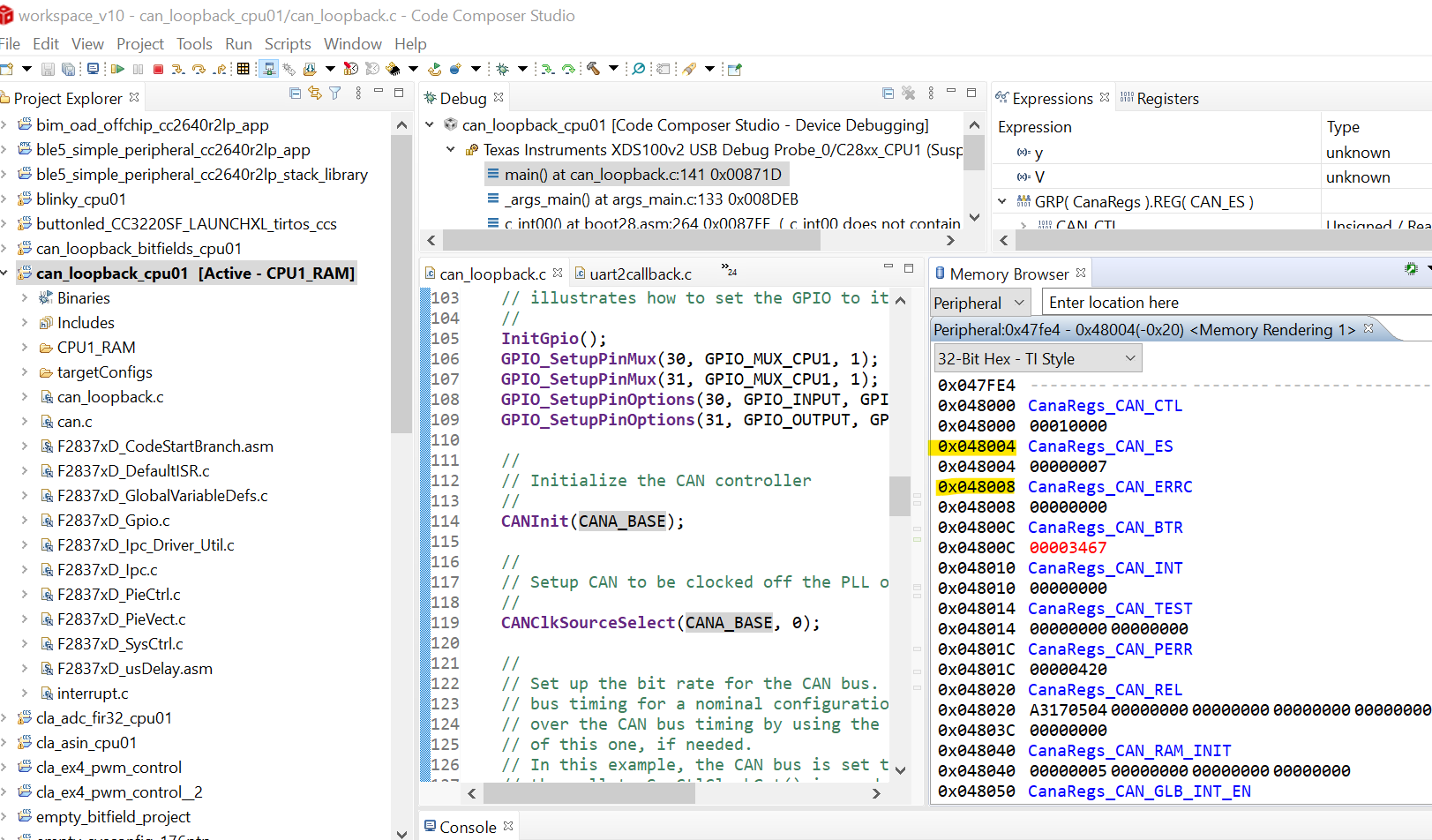The height and width of the screenshot is (840, 1432).
Task: Toggle the highlighted Connect Target toolbar button
Action: coord(269,69)
